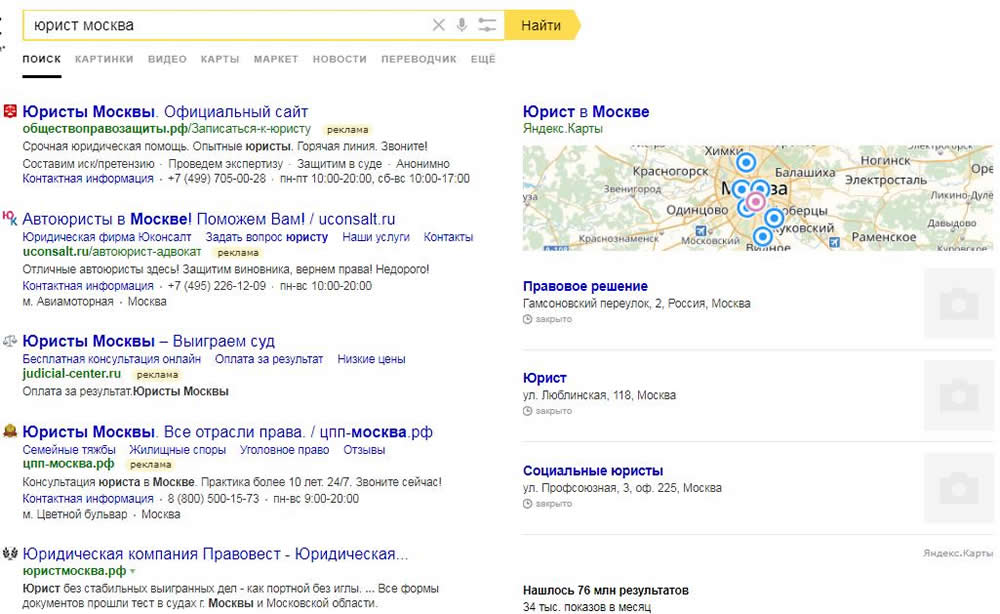
Task: Click the scales favicon beside Выиграем суд result
Action: click(10, 342)
